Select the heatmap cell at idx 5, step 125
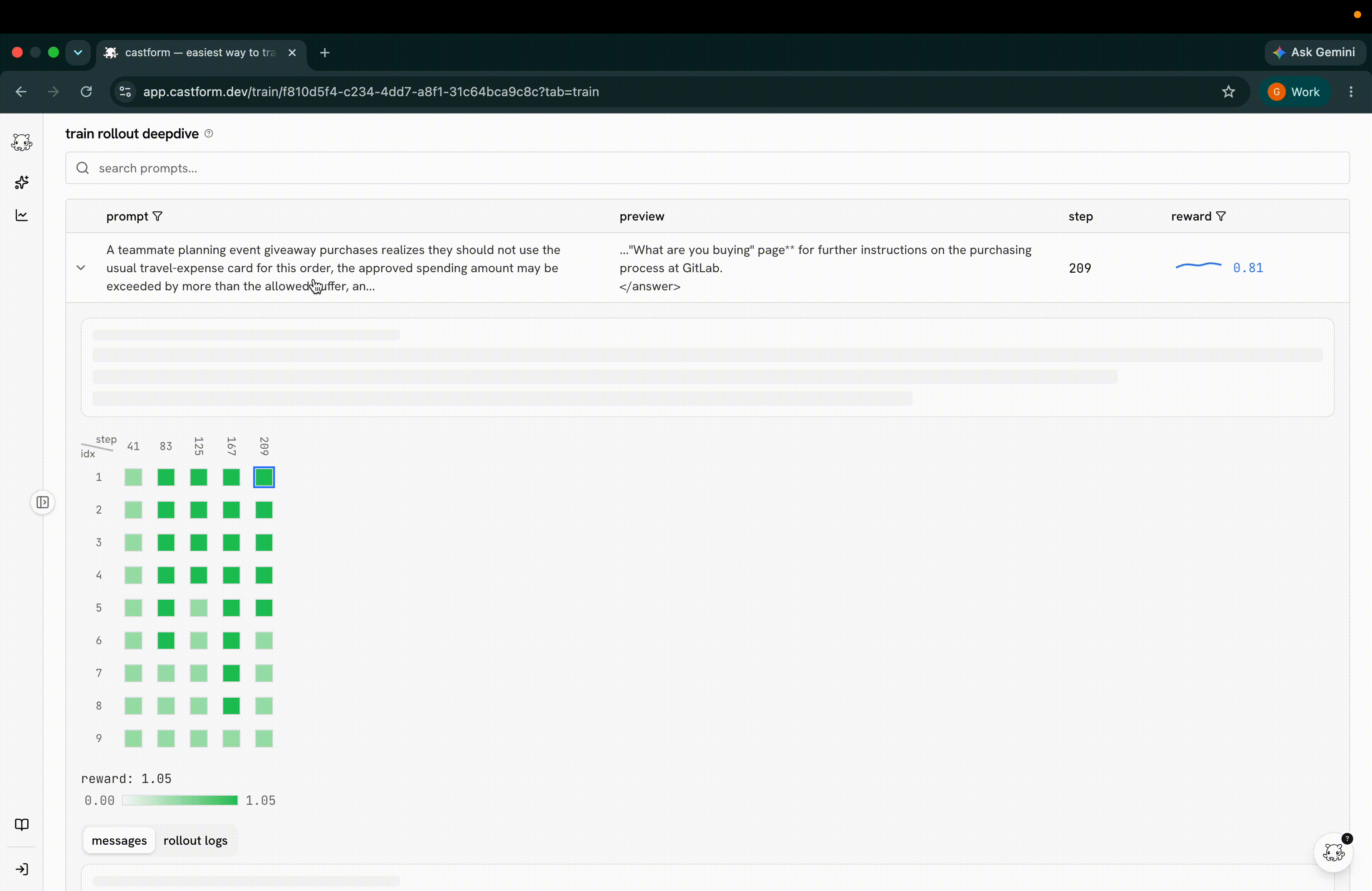Viewport: 1372px width, 891px height. coord(198,607)
